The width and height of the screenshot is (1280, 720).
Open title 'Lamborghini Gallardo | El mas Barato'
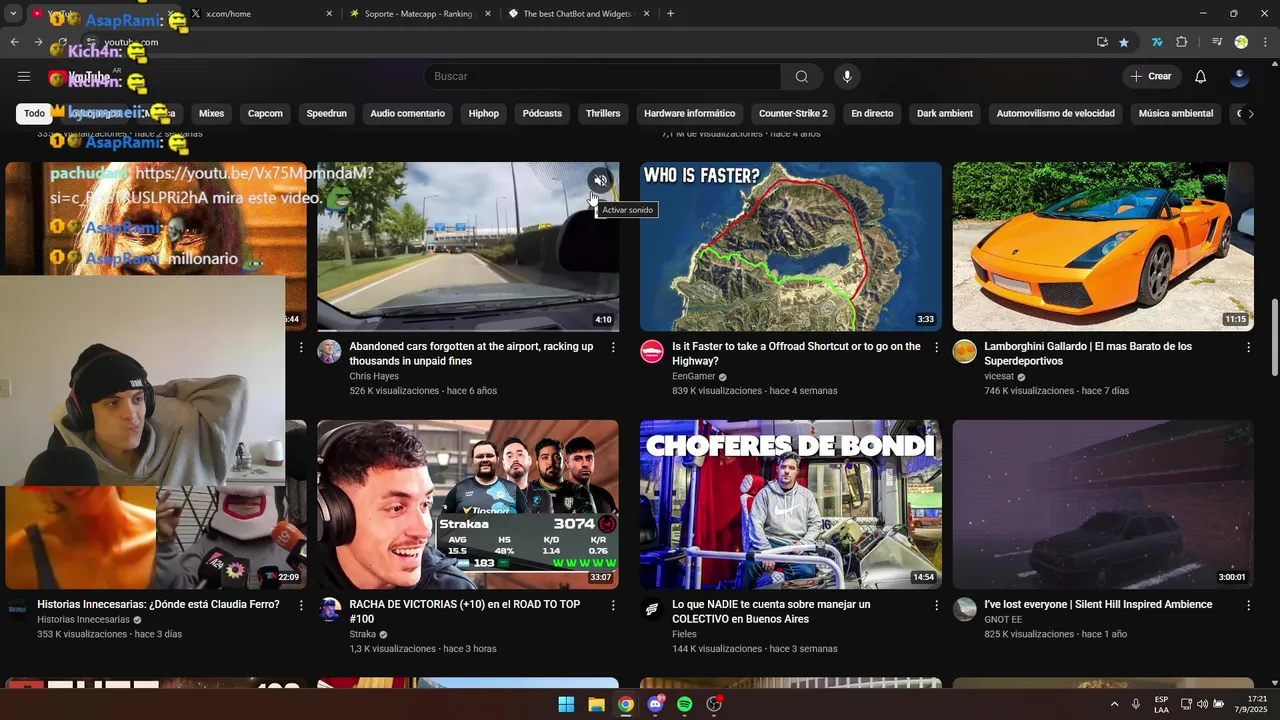point(1088,353)
